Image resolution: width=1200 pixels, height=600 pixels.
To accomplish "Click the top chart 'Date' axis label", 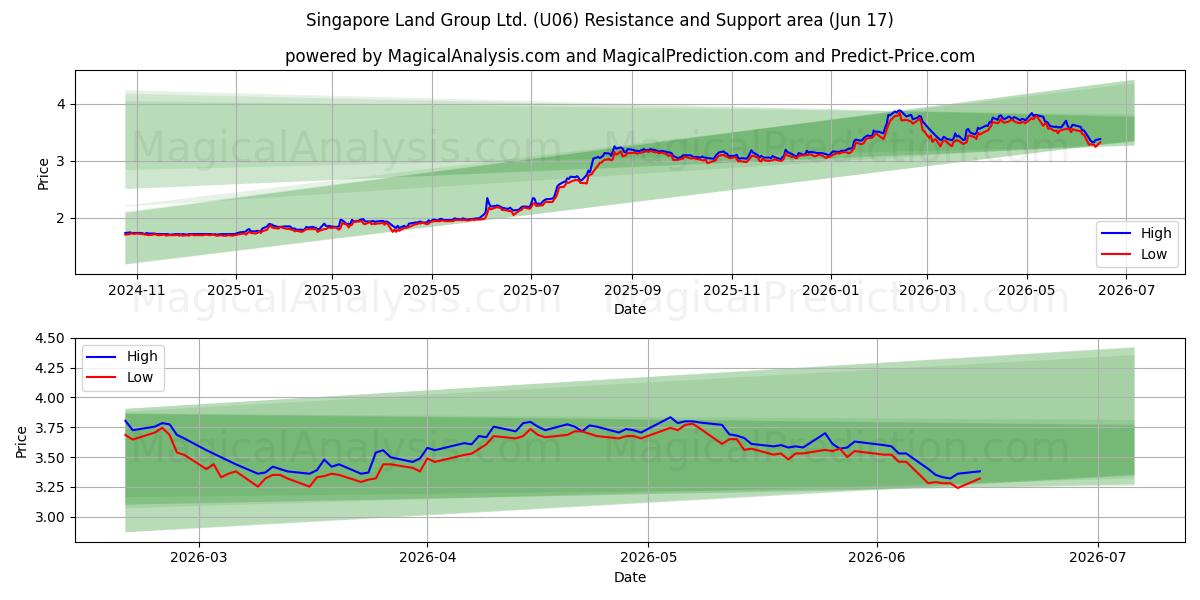I will 630,310.
